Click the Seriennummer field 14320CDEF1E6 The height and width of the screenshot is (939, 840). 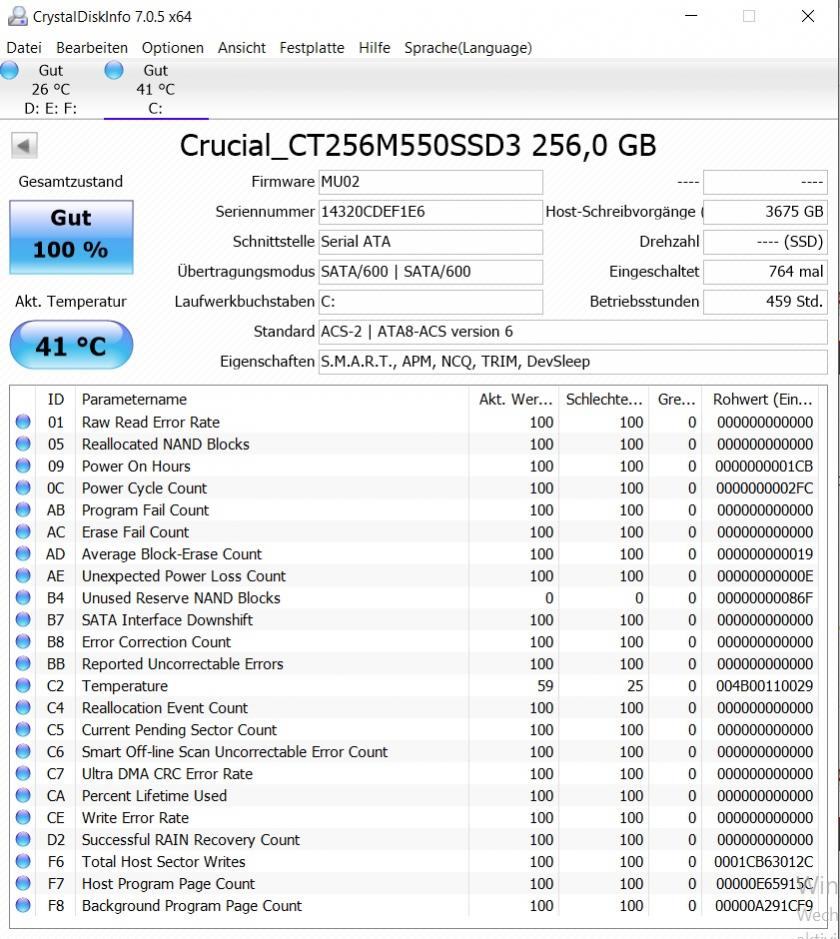(430, 212)
